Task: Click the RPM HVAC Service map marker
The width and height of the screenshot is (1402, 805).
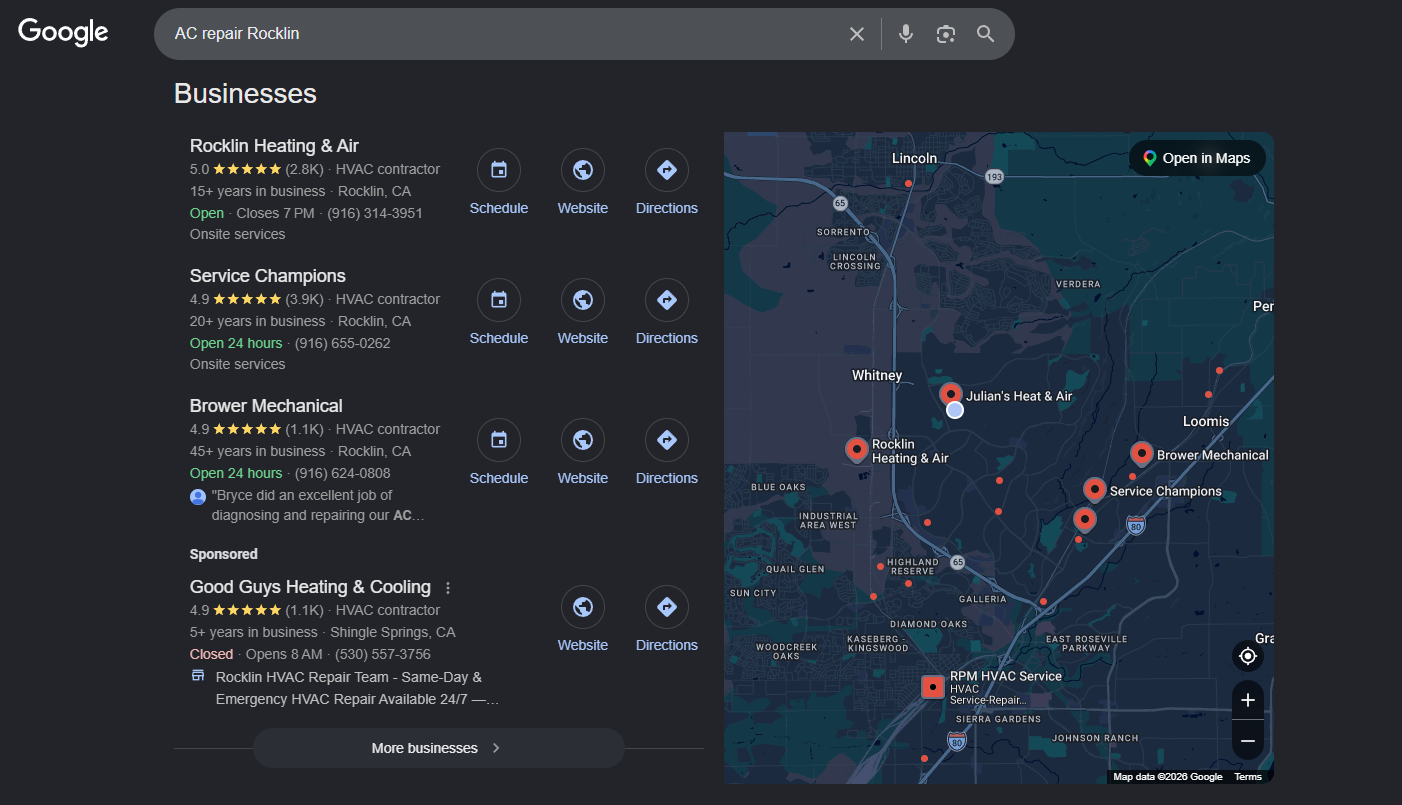Action: pos(933,687)
